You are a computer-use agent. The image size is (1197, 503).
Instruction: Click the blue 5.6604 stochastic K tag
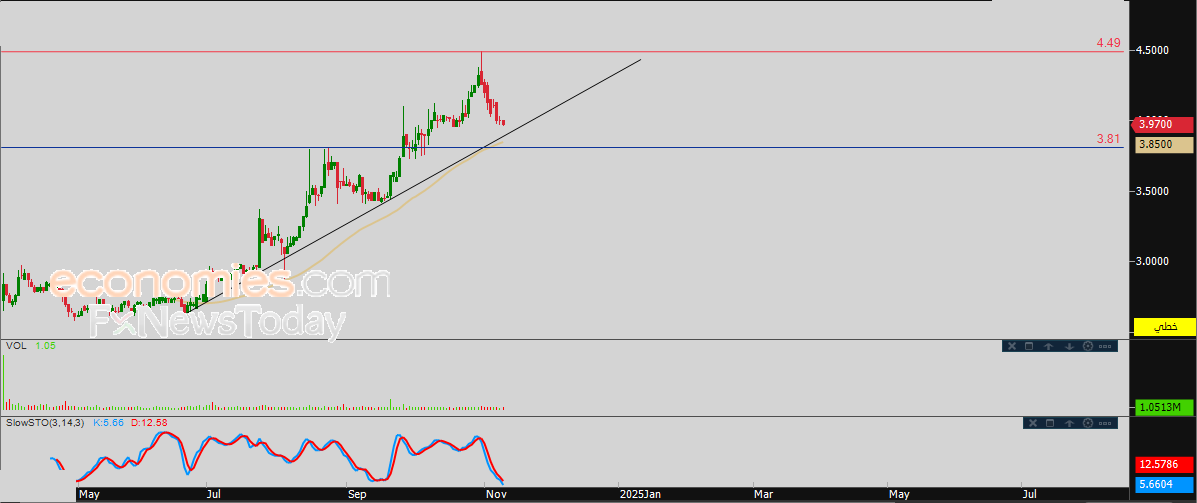1164,484
